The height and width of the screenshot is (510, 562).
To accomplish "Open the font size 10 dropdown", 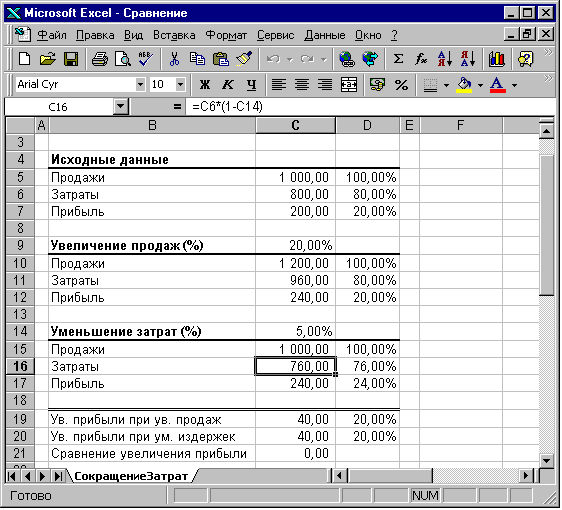I will [x=180, y=85].
